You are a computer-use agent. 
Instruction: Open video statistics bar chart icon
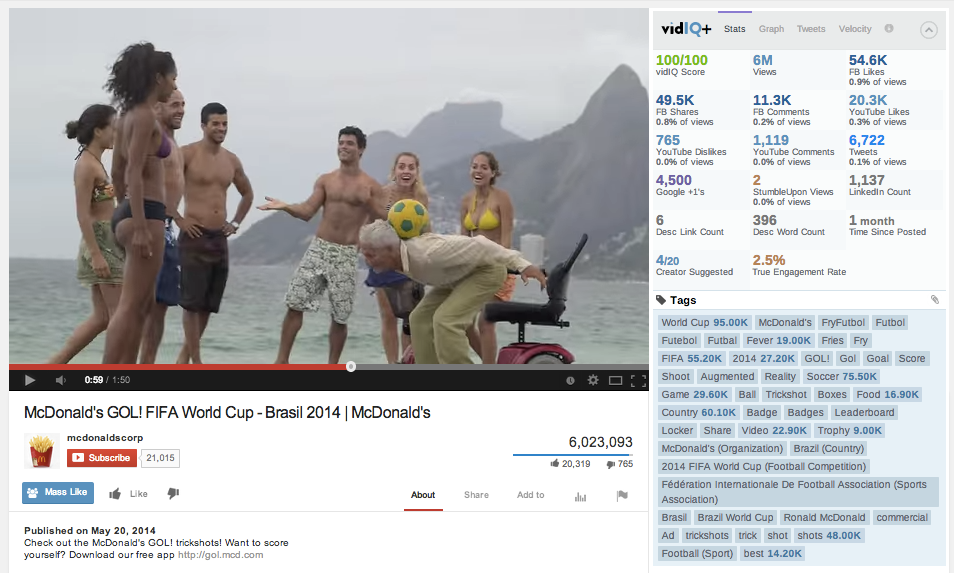pyautogui.click(x=580, y=496)
